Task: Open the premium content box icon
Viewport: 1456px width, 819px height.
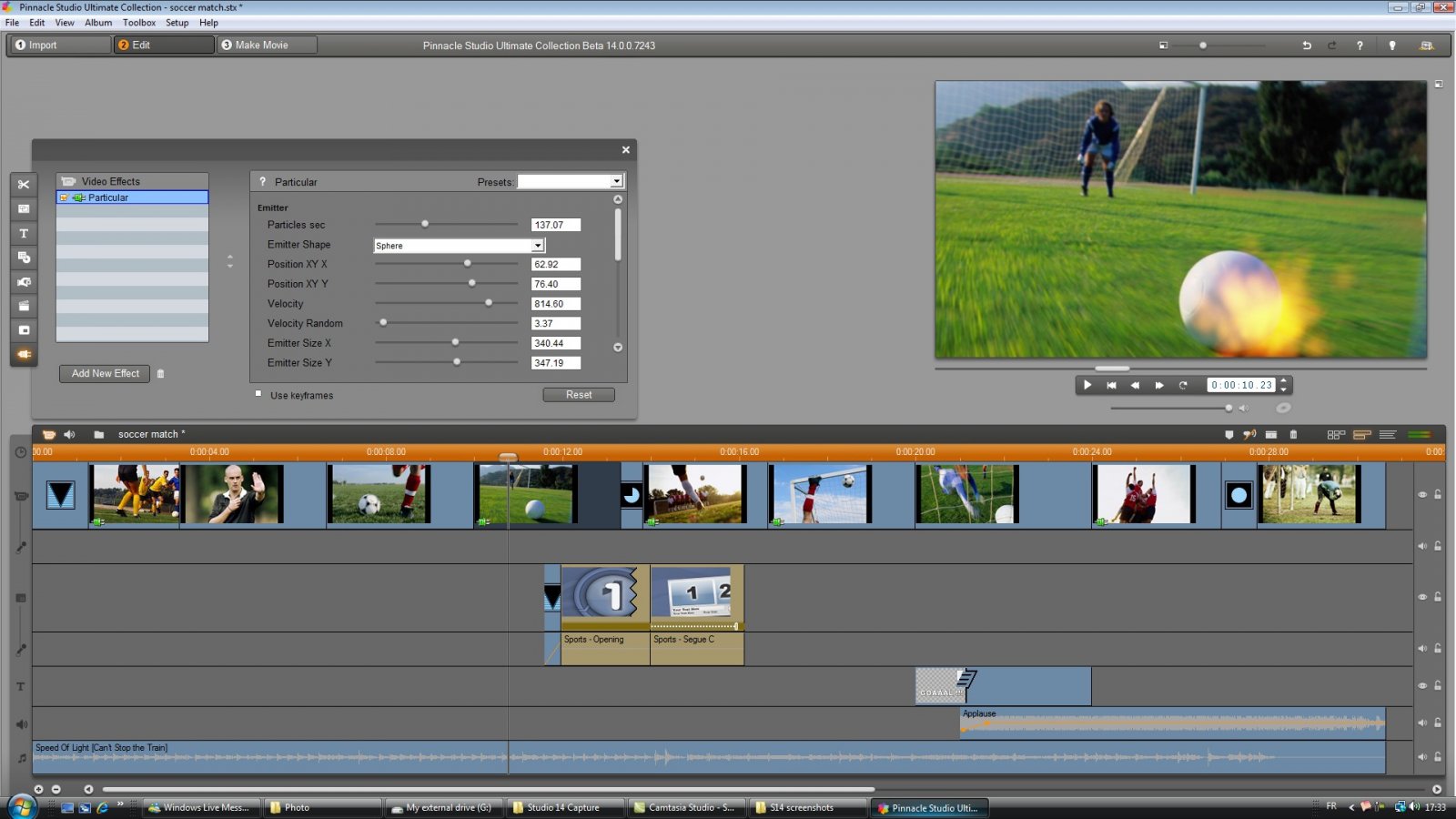Action: click(1427, 45)
